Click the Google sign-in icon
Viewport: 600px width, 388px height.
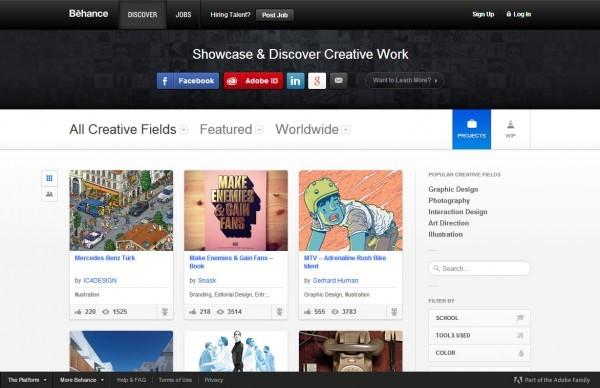tap(317, 81)
